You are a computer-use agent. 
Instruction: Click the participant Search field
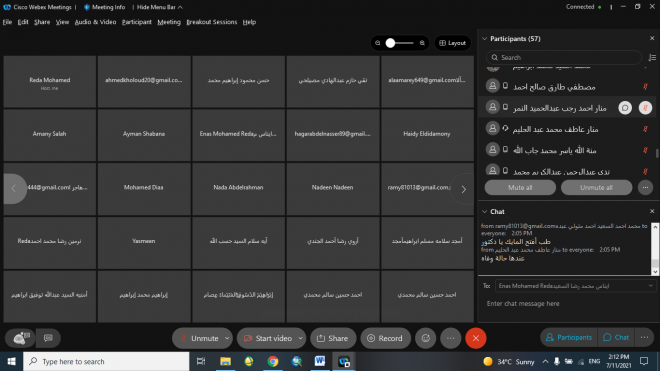564,57
